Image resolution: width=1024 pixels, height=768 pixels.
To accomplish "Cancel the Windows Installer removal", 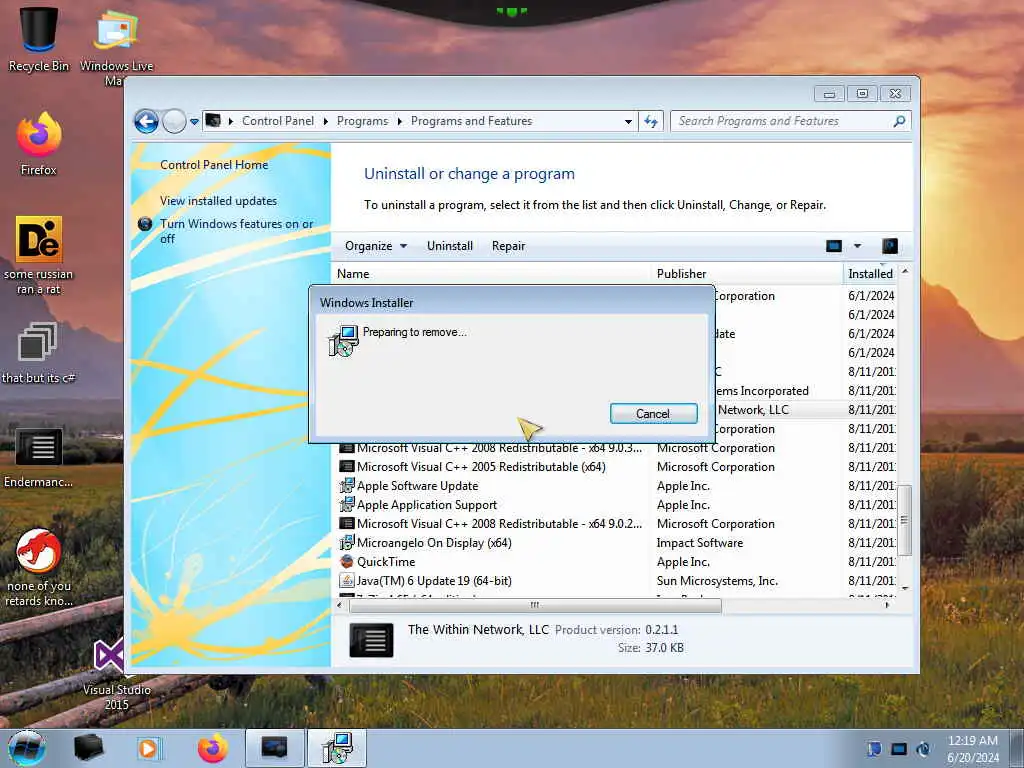I will [653, 413].
